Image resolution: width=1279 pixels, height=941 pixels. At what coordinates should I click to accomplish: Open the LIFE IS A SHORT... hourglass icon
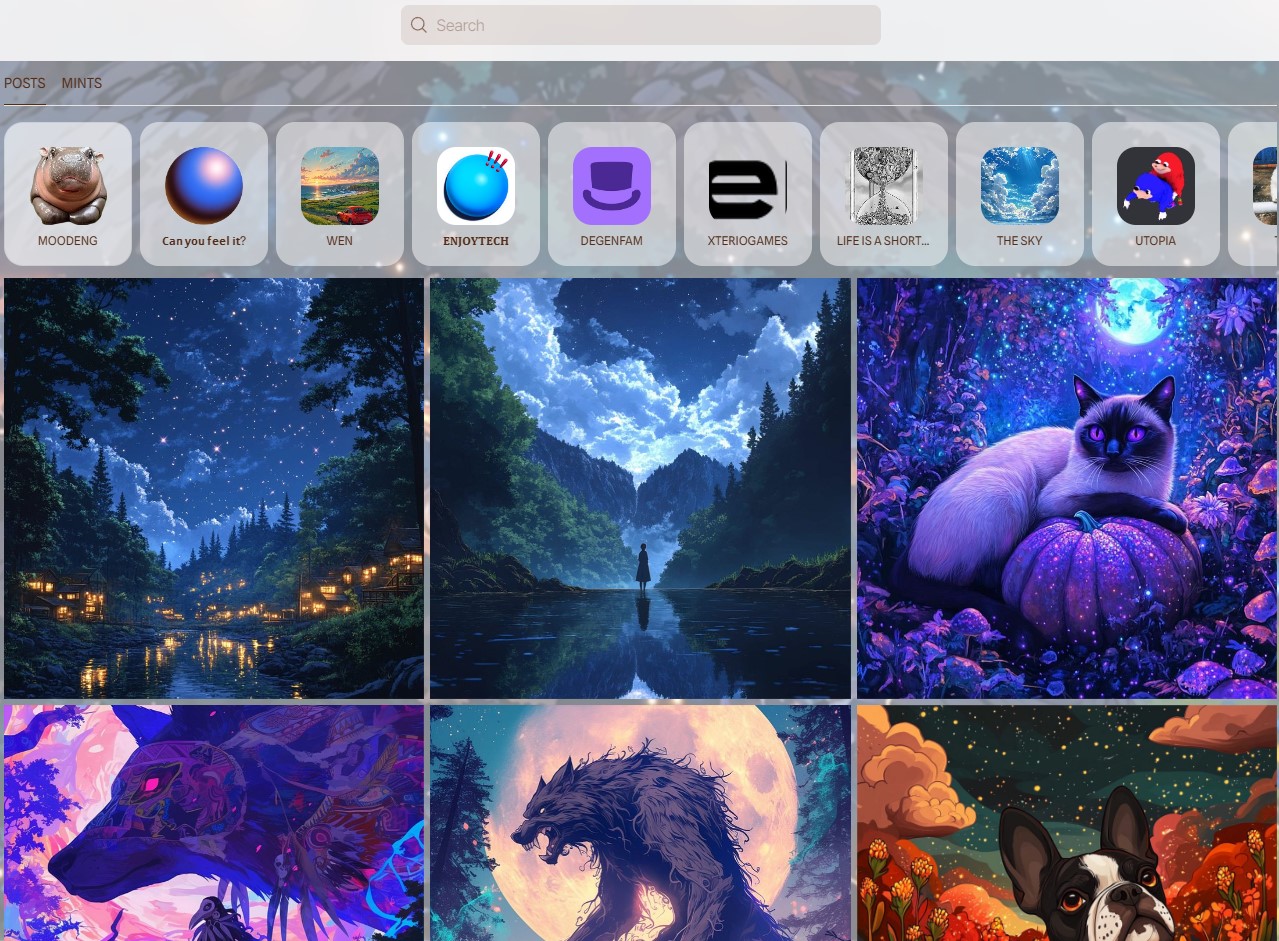click(x=884, y=185)
